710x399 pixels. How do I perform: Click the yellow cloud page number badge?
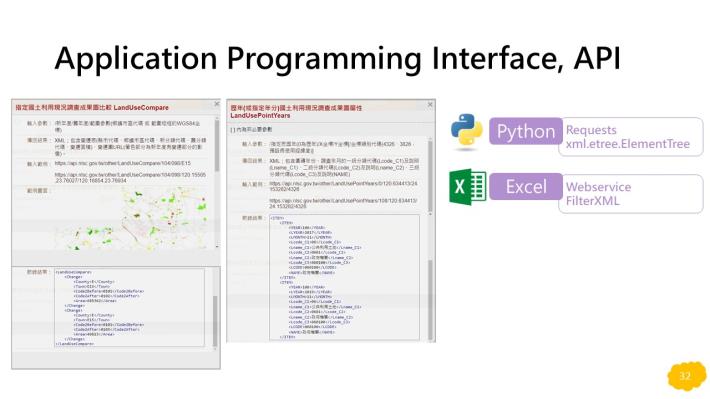point(686,375)
